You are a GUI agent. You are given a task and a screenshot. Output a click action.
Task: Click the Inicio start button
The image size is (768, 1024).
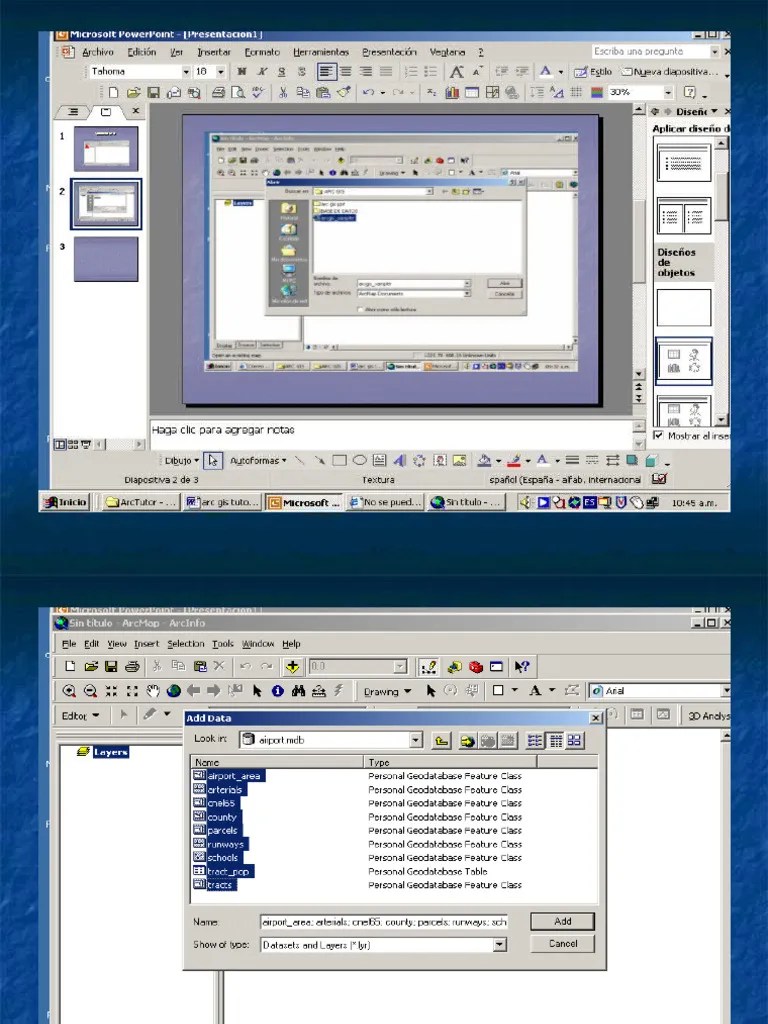coord(65,502)
